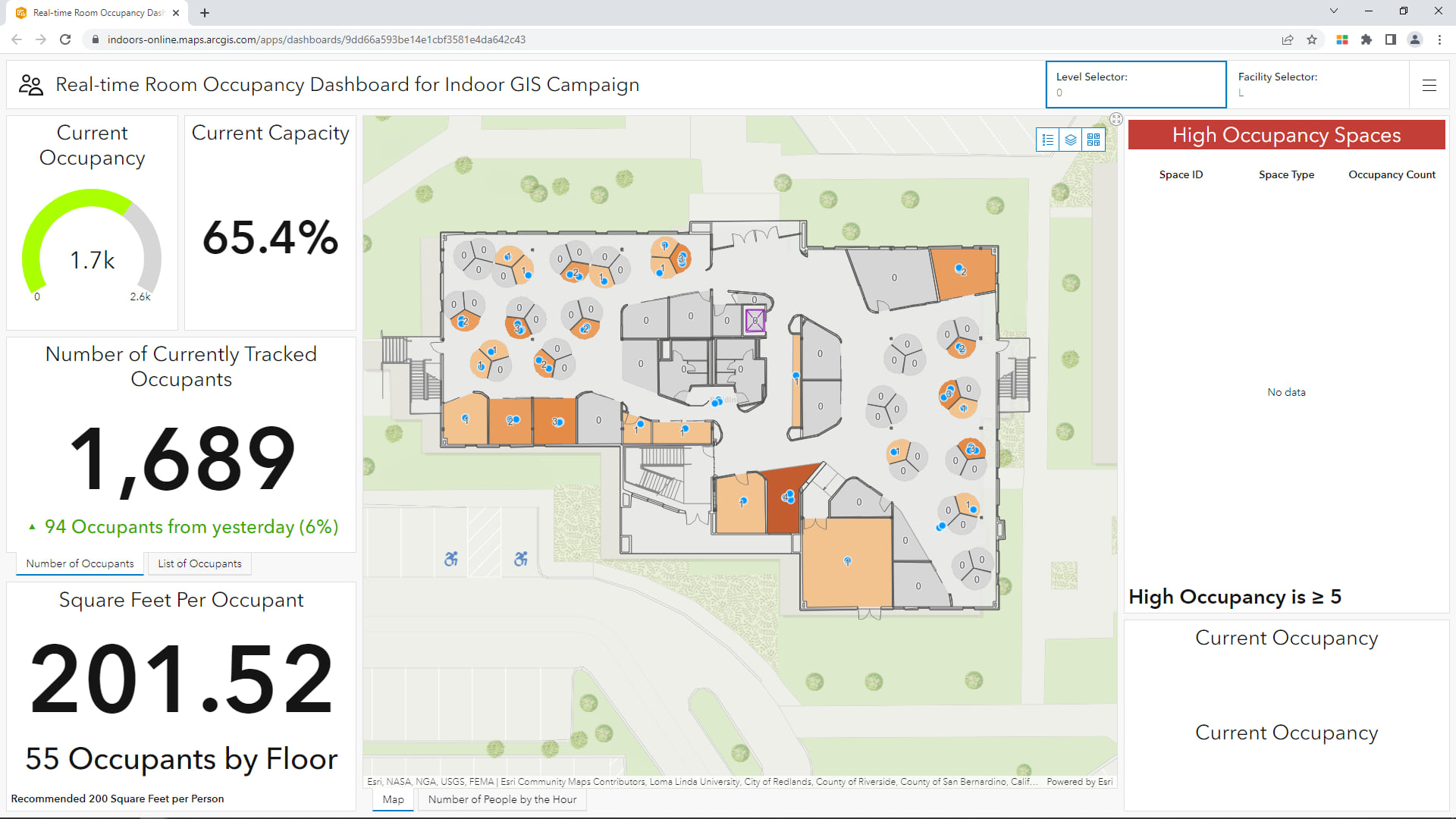
Task: Open the Level Selector dropdown
Action: (x=1135, y=85)
